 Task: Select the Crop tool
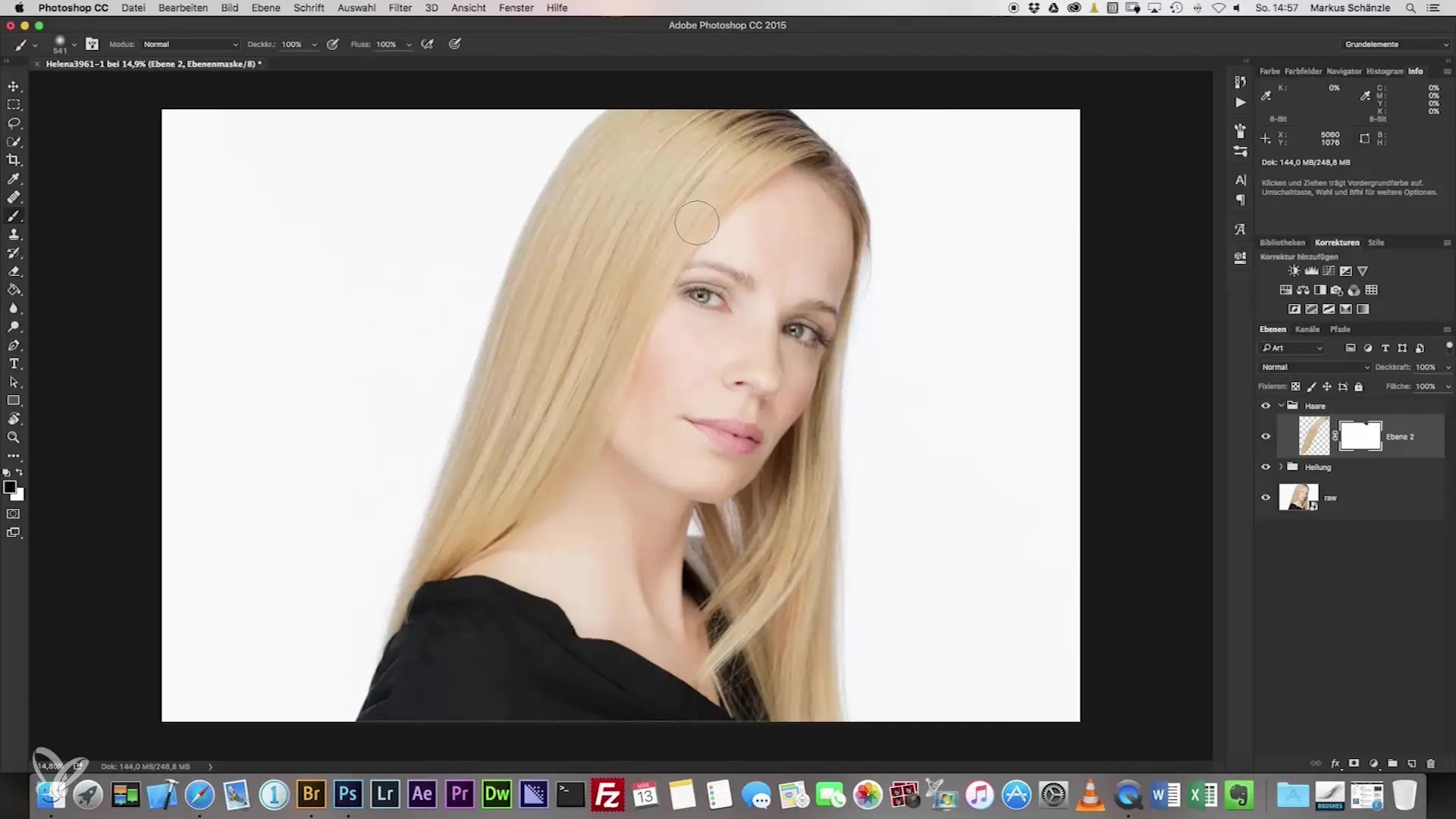pos(14,160)
